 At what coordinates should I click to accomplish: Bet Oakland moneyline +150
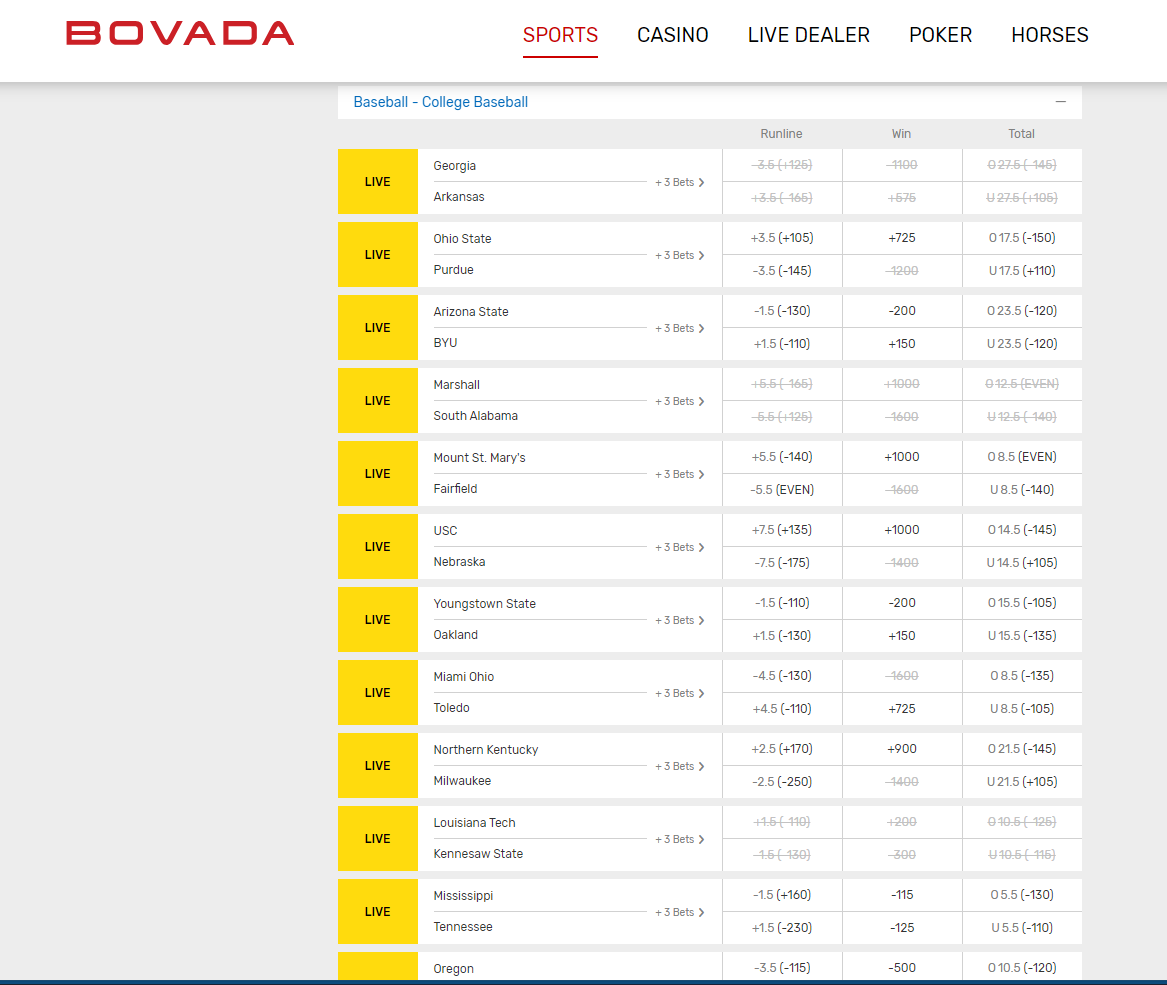coord(902,636)
